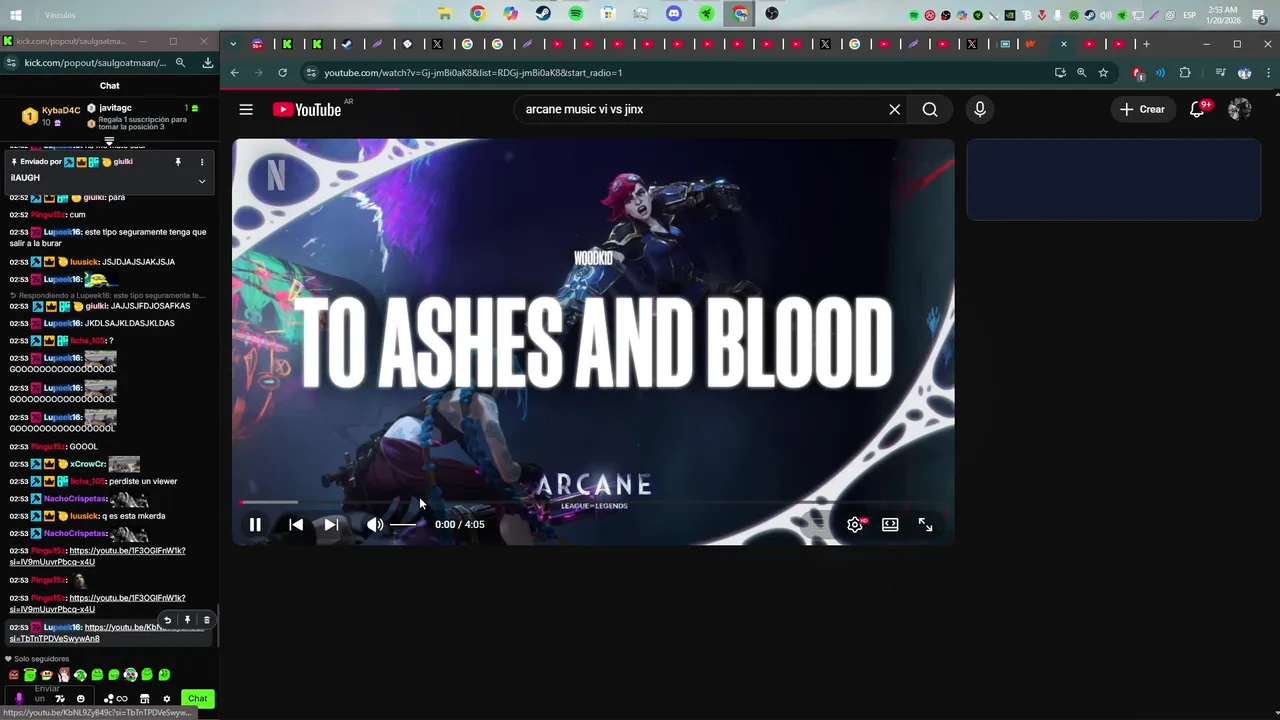The height and width of the screenshot is (720, 1280).
Task: Open the pinned message three-dot options
Action: [x=202, y=162]
